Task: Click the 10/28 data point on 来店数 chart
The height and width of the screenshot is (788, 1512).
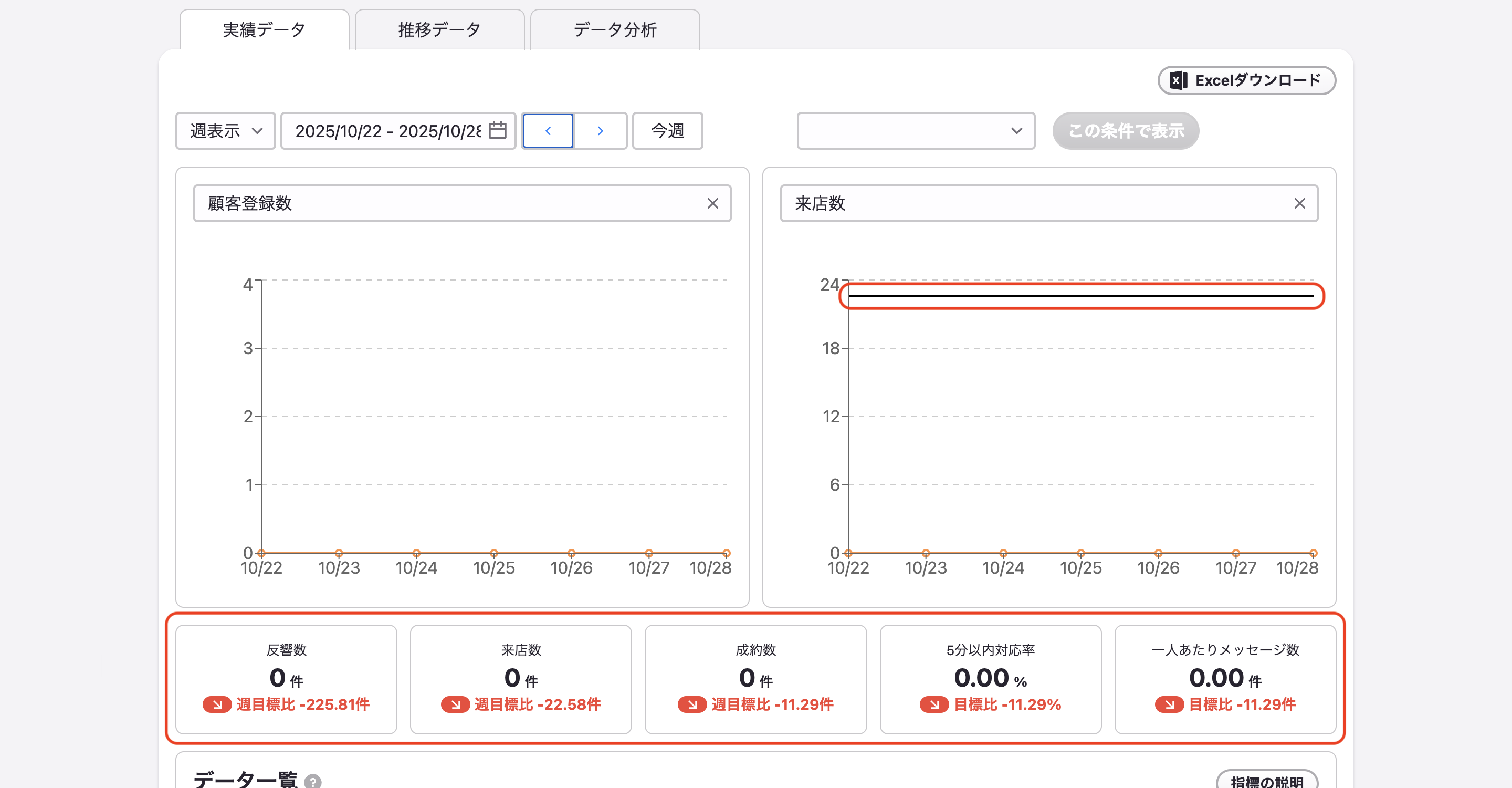Action: (1313, 553)
